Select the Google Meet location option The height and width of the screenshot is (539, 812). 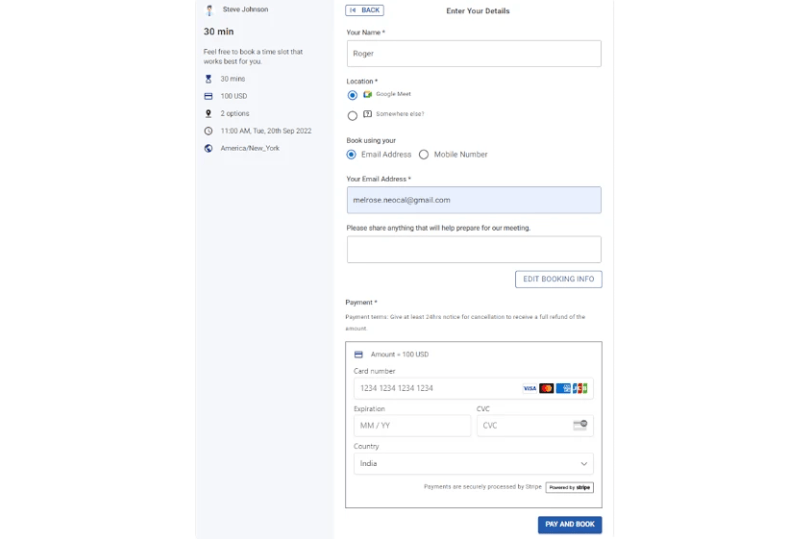352,95
